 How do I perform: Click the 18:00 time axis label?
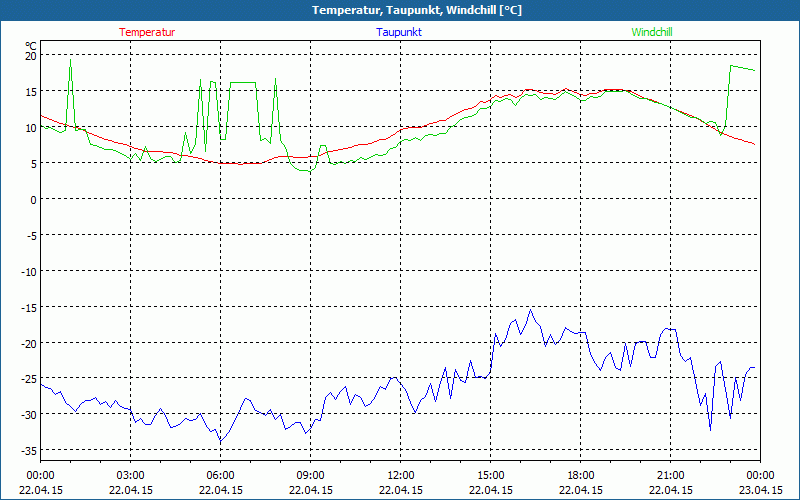point(581,476)
